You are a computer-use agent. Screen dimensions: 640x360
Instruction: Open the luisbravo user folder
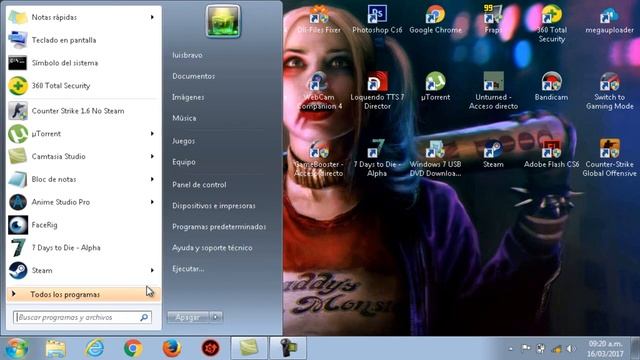click(x=187, y=55)
